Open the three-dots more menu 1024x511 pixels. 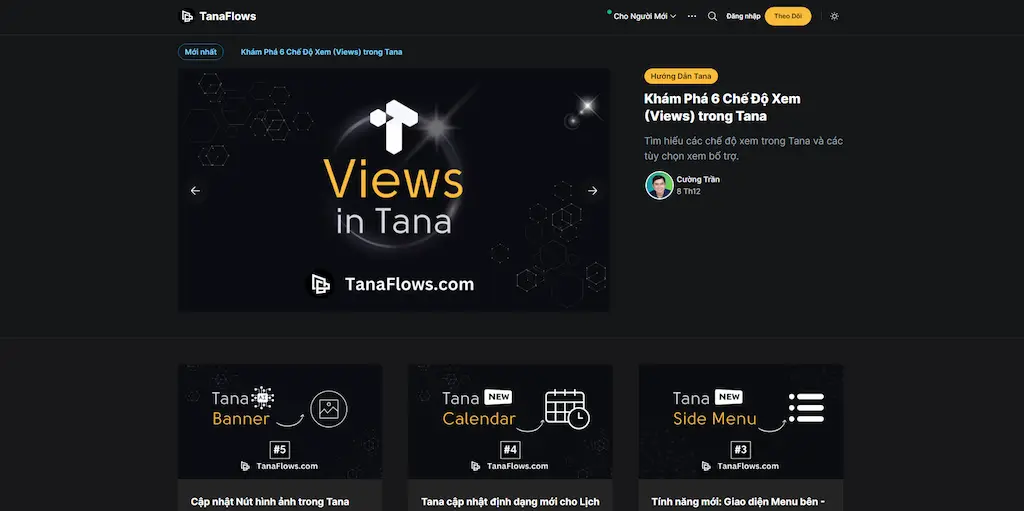[x=692, y=16]
